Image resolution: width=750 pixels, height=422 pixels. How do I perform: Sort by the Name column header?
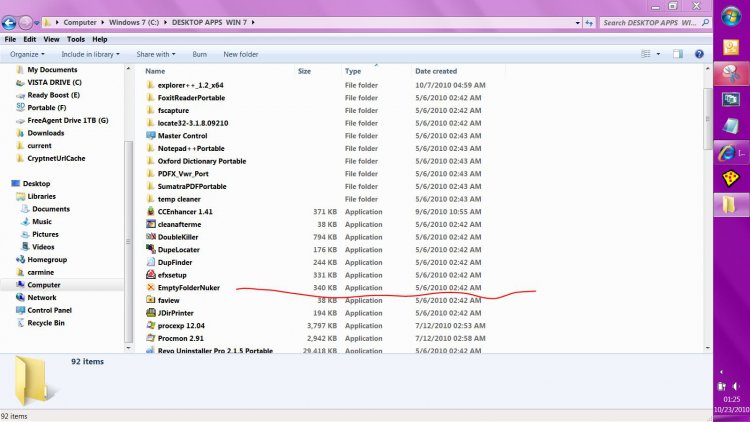[x=155, y=71]
